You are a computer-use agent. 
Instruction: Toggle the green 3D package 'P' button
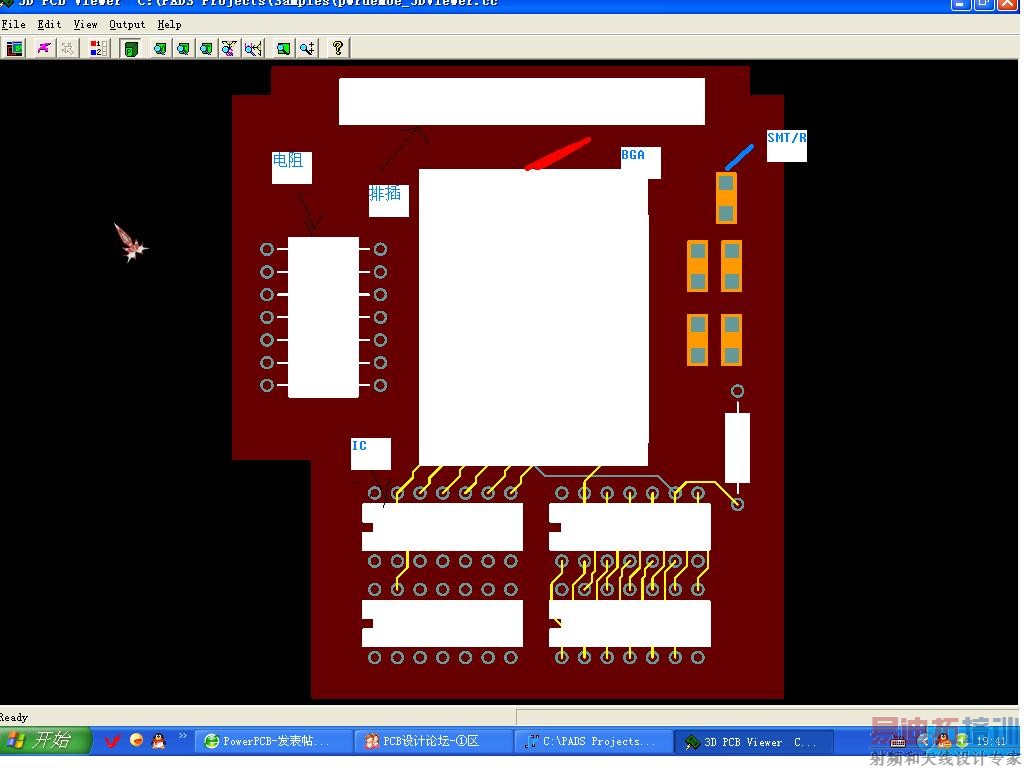click(131, 48)
